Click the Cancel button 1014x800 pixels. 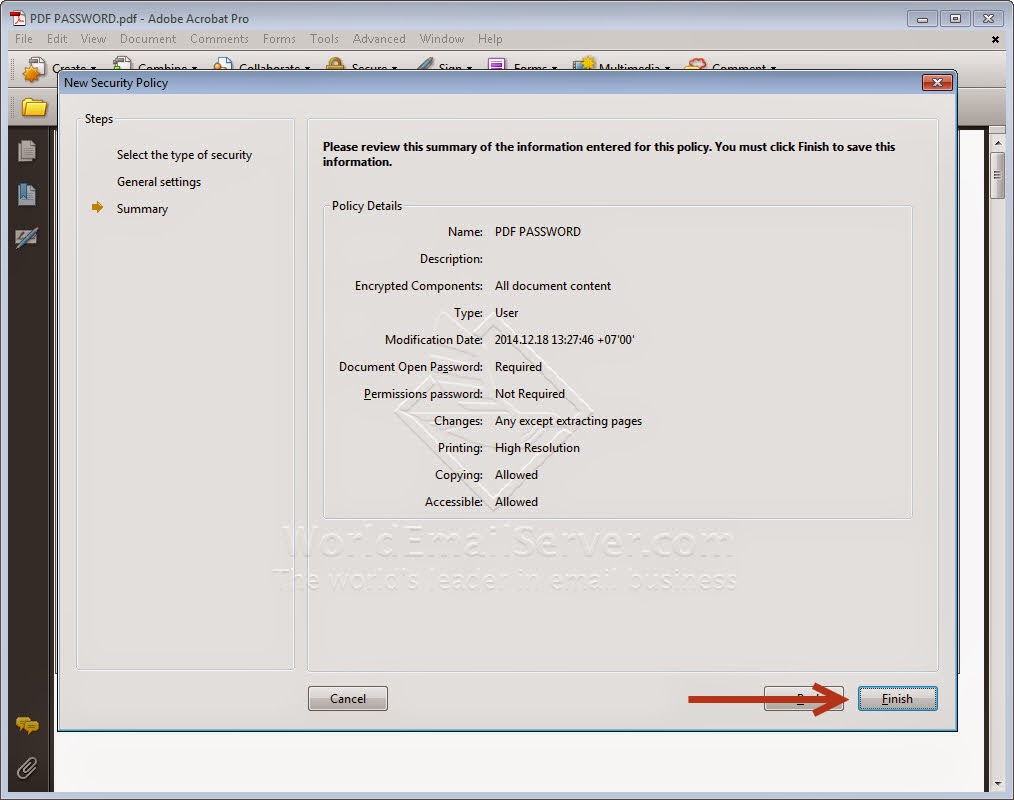[x=348, y=698]
